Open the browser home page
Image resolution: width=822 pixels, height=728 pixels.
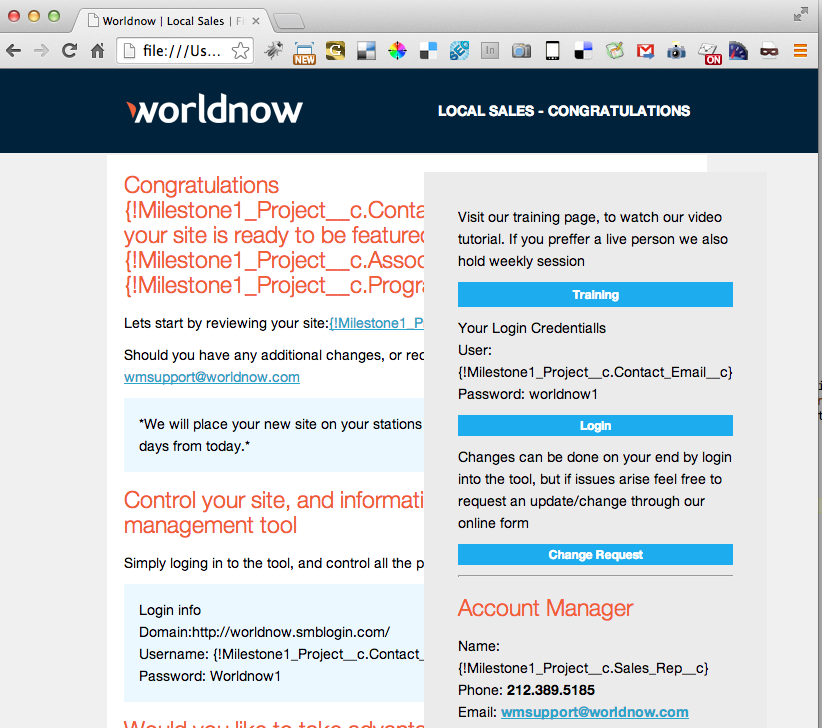coord(98,51)
